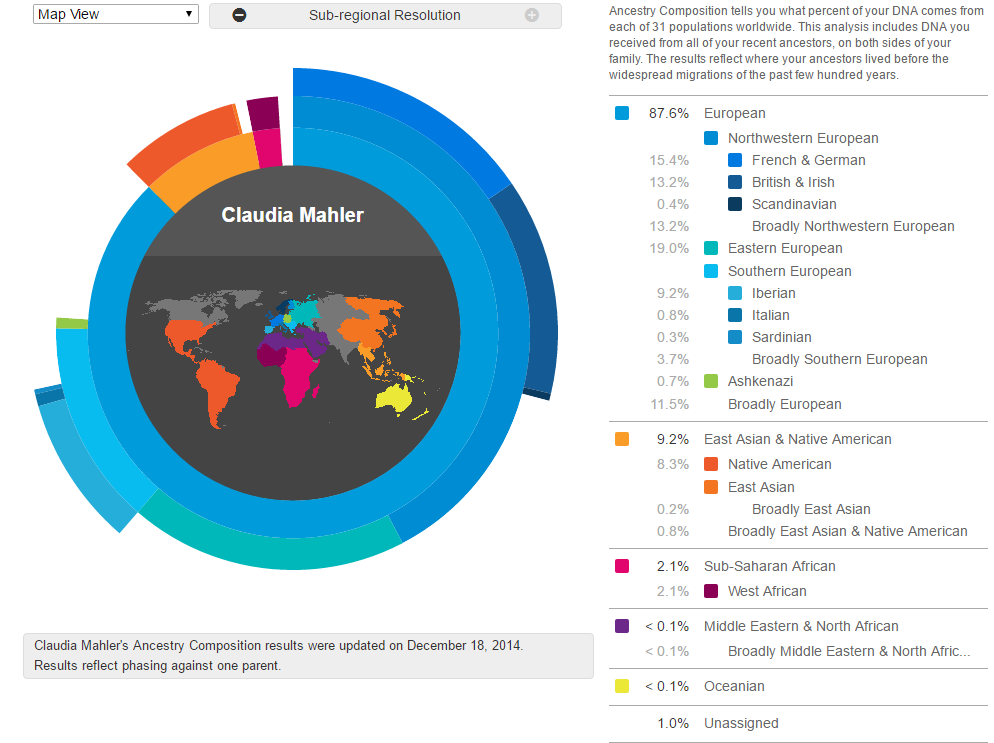Click the French & German legend square

click(x=735, y=160)
